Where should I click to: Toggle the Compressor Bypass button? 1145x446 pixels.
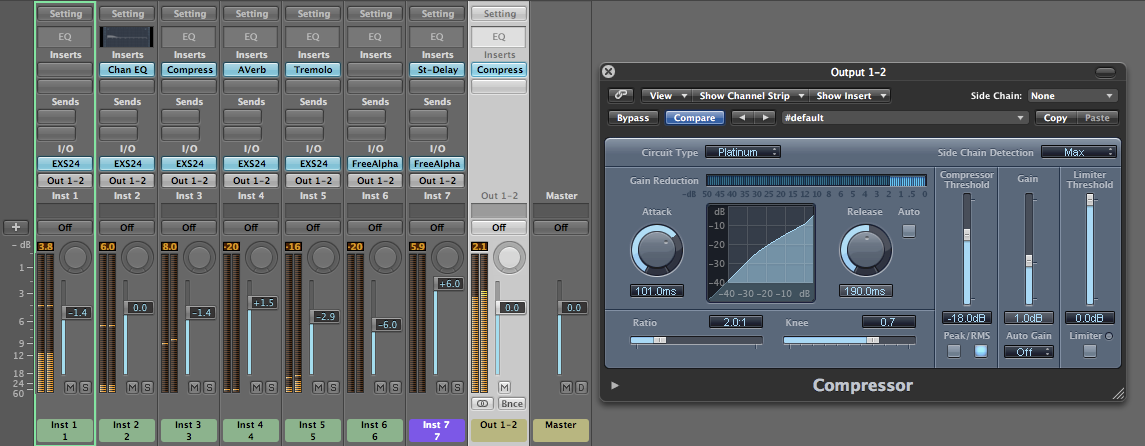pos(633,118)
